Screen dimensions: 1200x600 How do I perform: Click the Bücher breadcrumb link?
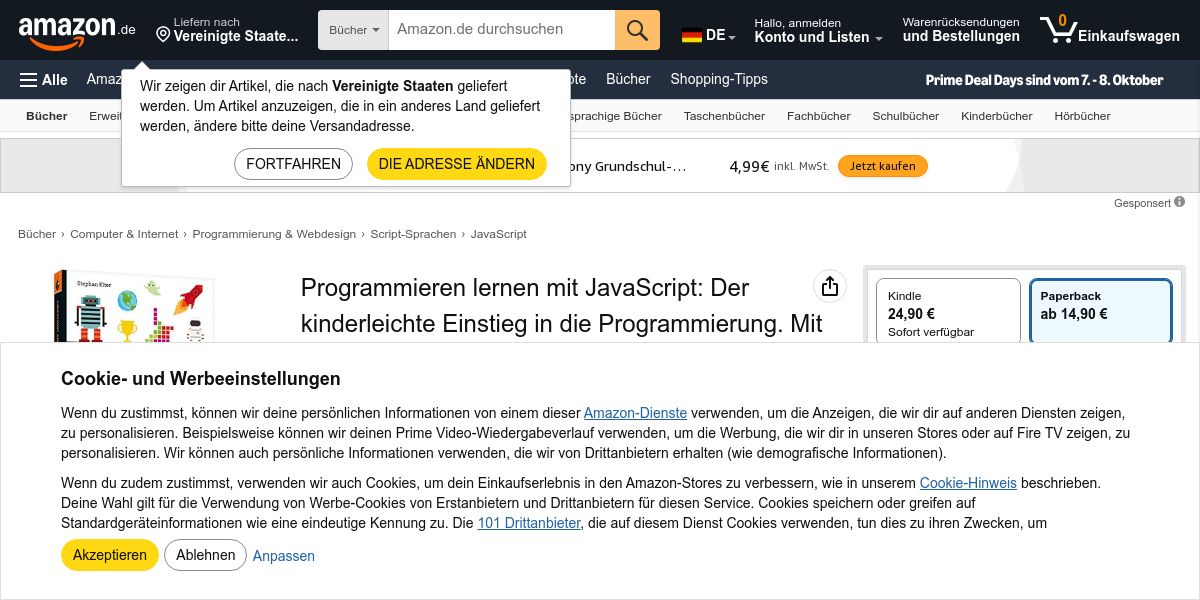[37, 234]
